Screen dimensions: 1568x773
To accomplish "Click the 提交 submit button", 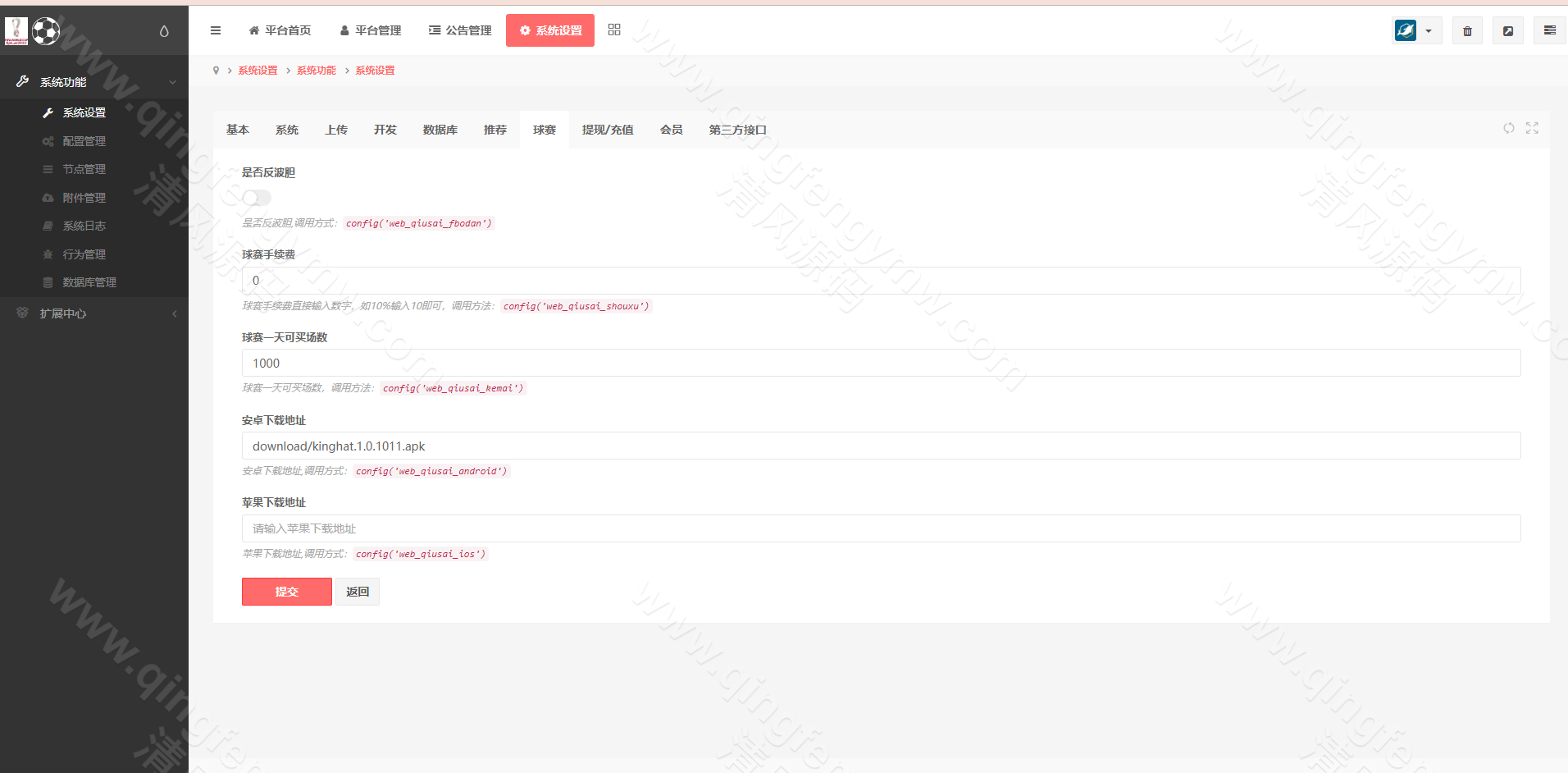I will tap(286, 592).
